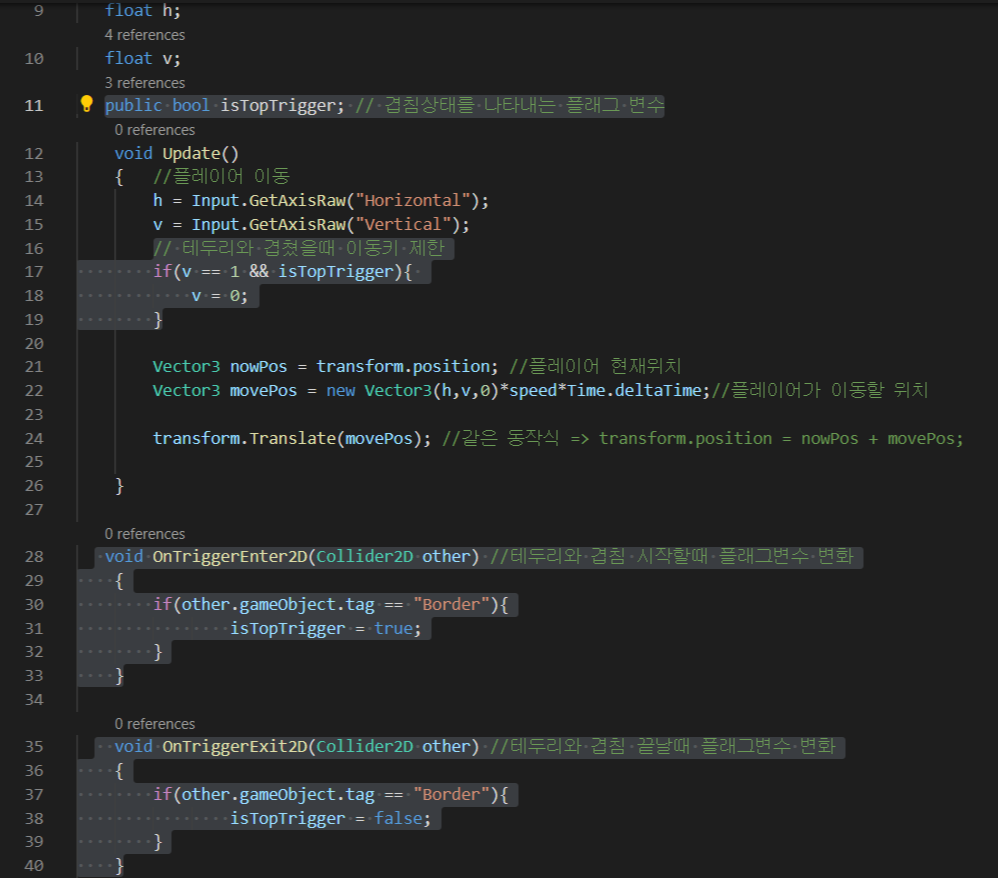
Task: Click line number 35 in the gutter
Action: pyautogui.click(x=34, y=747)
